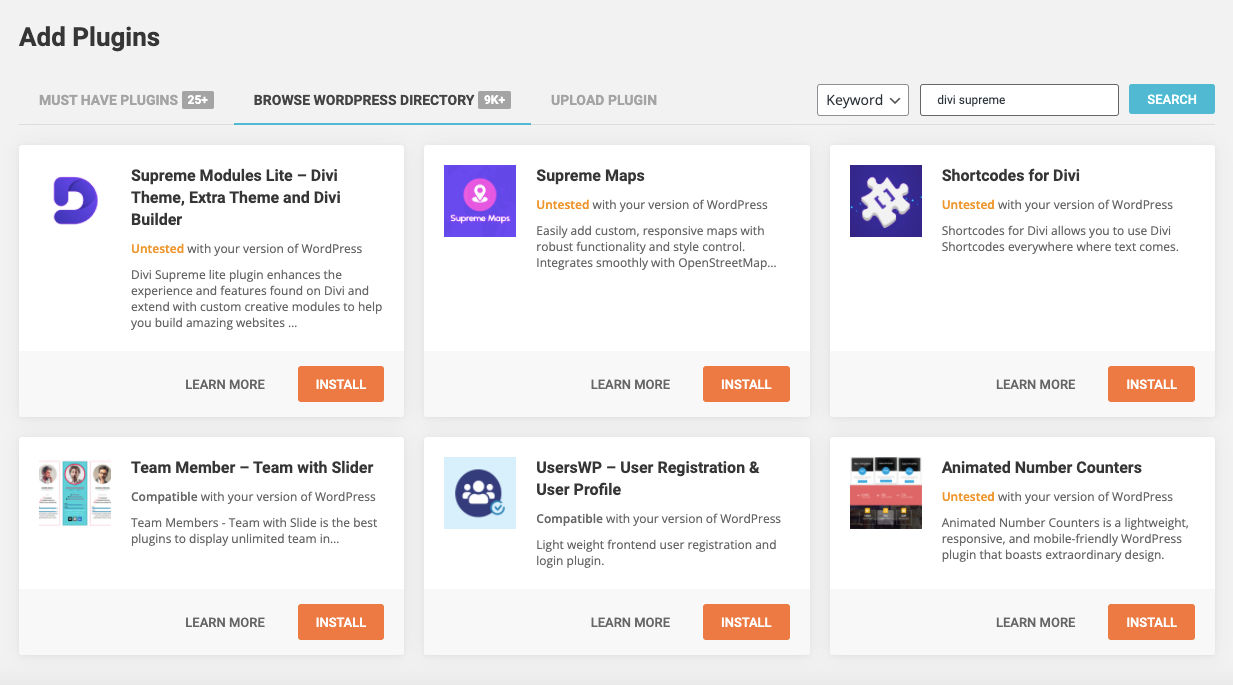
Task: Click the Team Member plugin thumbnail
Action: (74, 493)
